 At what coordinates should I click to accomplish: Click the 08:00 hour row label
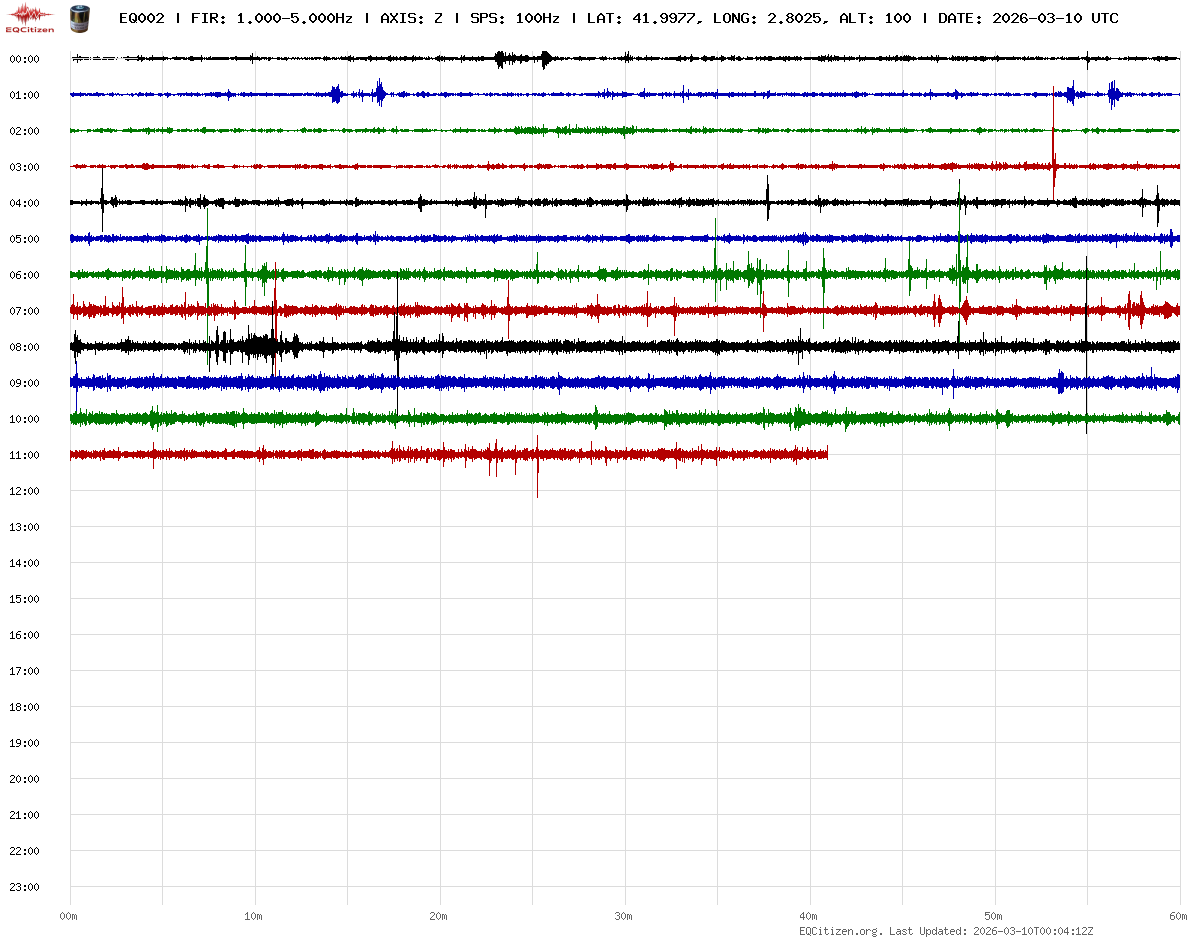point(24,347)
